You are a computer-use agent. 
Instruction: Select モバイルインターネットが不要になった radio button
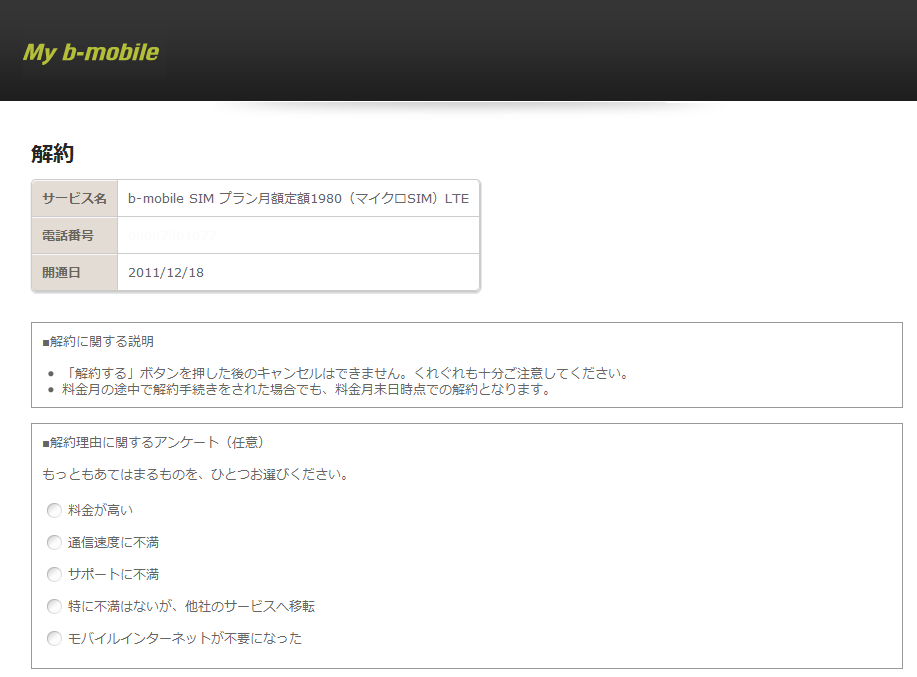click(54, 638)
